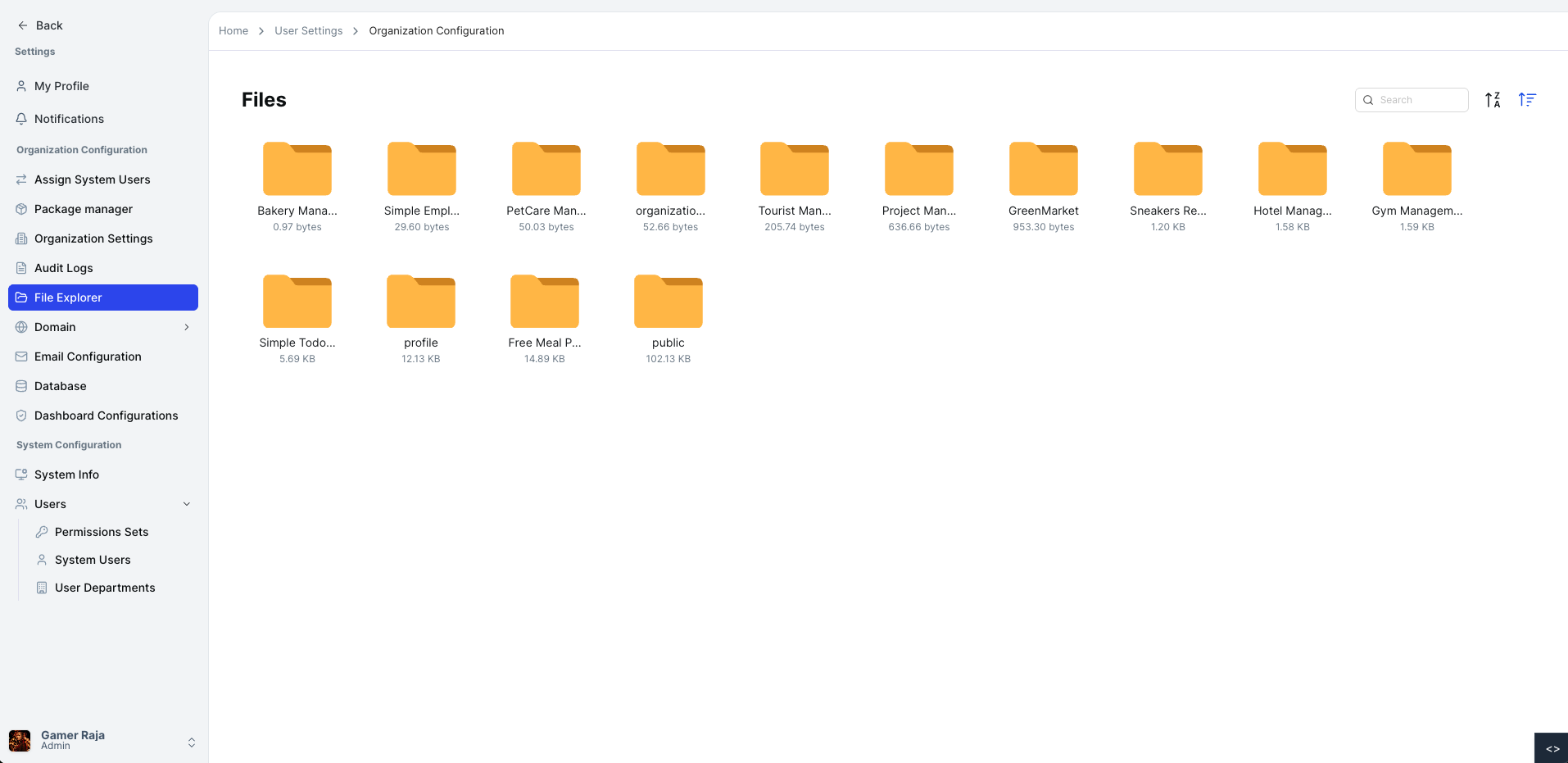
Task: Select the File Explorer sidebar icon
Action: tap(21, 297)
